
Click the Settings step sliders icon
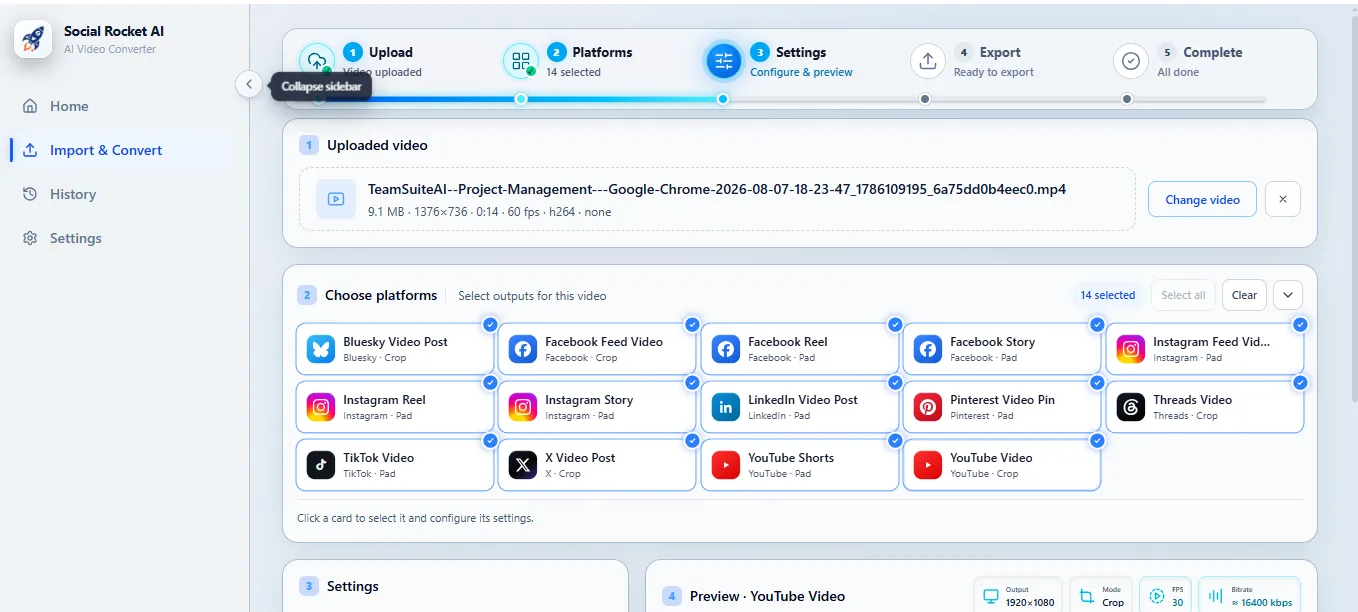(724, 61)
